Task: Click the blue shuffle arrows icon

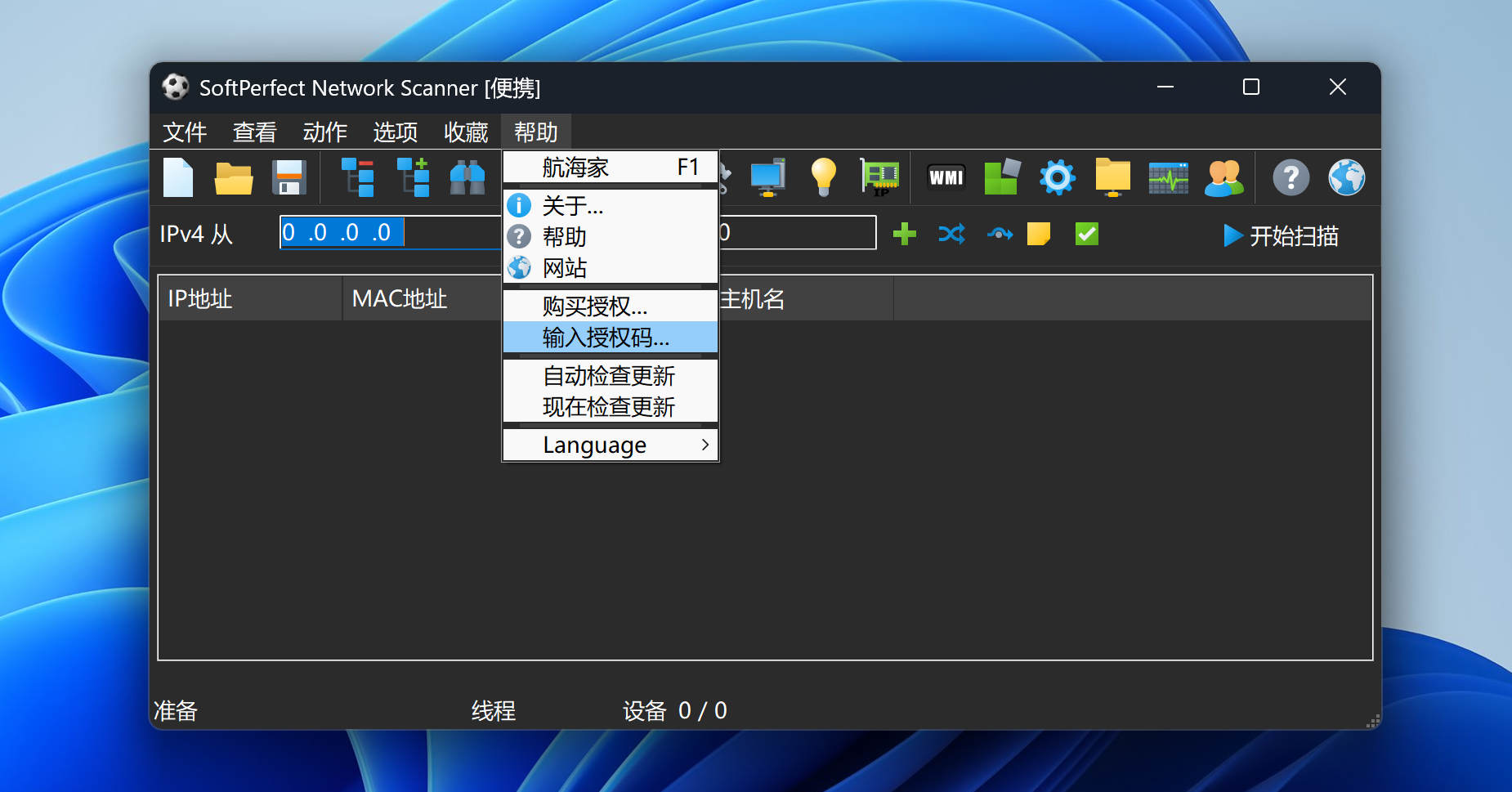Action: click(x=951, y=235)
